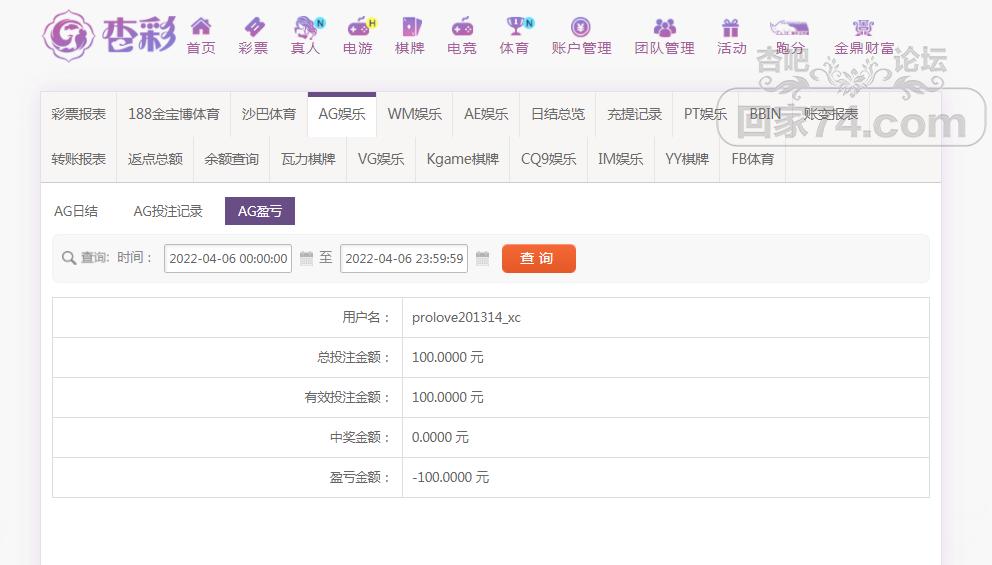Click the 杏彩 site logo
Image resolution: width=992 pixels, height=565 pixels.
pyautogui.click(x=109, y=35)
